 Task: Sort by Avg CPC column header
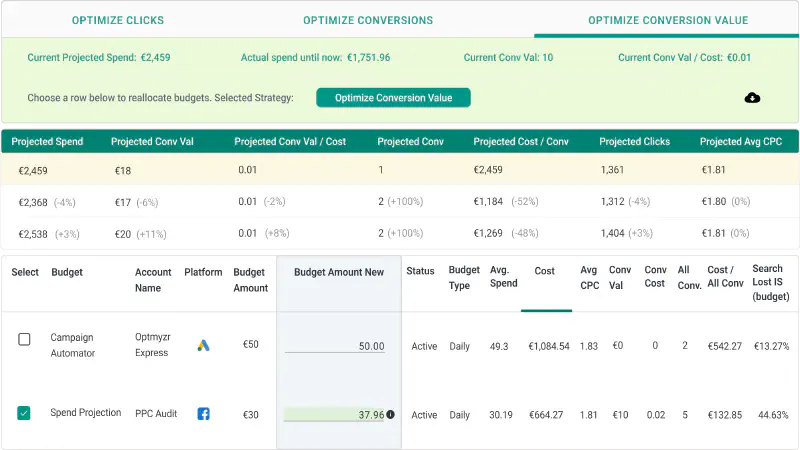pyautogui.click(x=589, y=278)
